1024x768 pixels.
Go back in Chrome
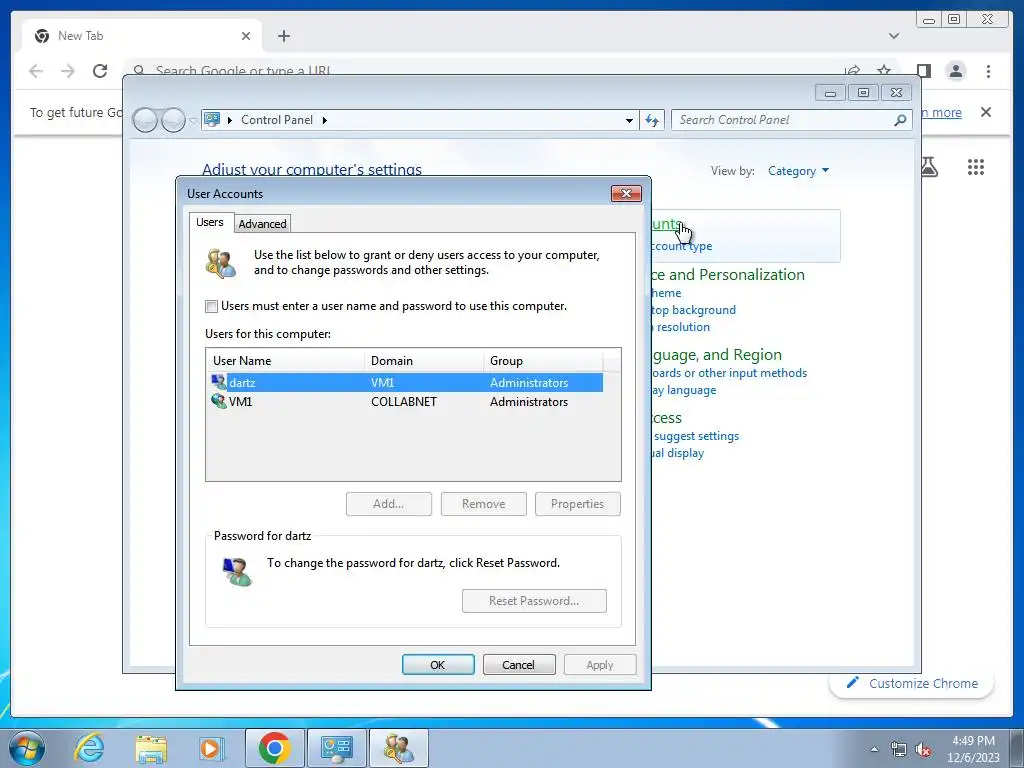(36, 71)
